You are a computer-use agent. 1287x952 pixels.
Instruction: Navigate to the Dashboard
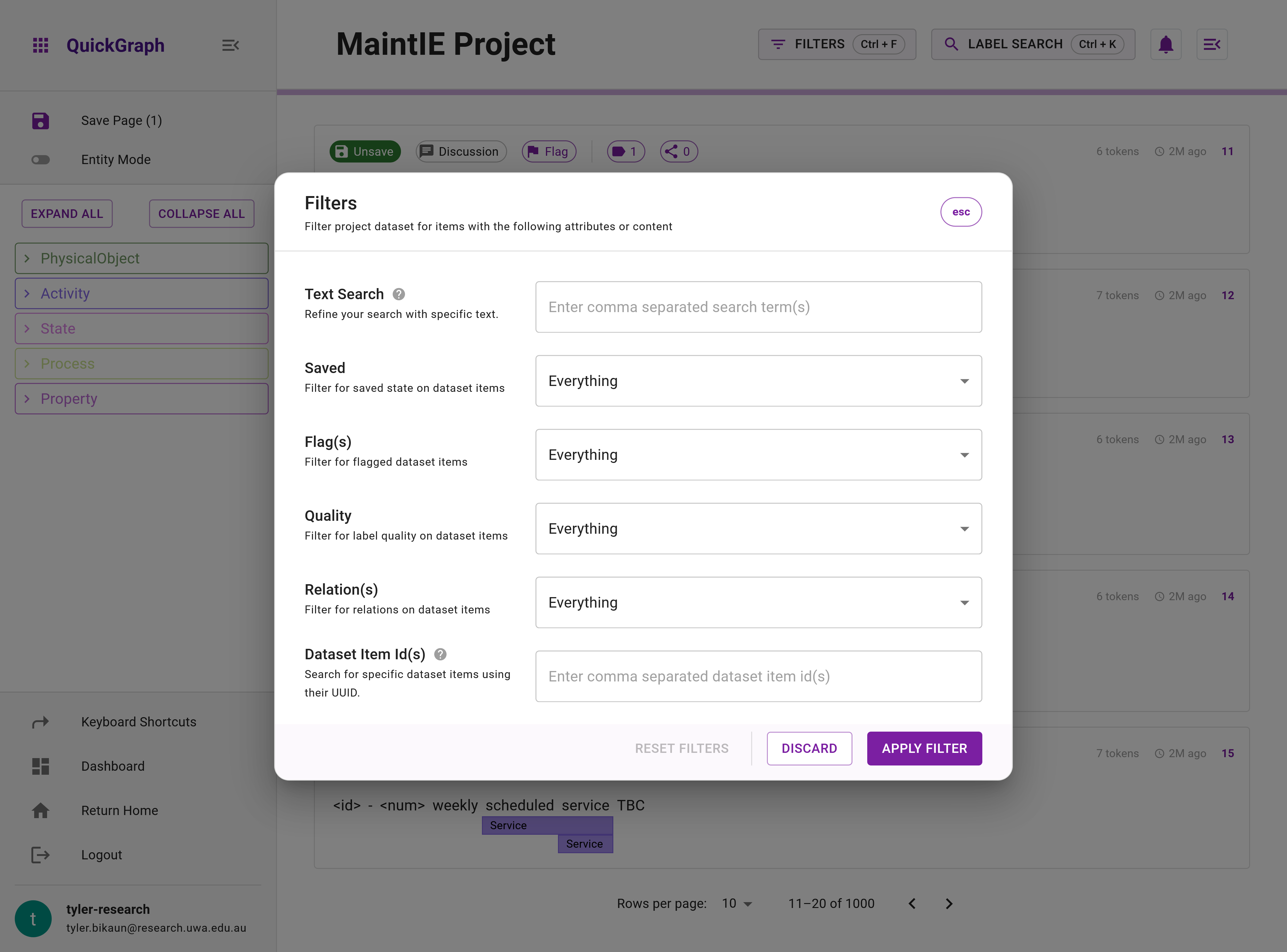pyautogui.click(x=40, y=766)
